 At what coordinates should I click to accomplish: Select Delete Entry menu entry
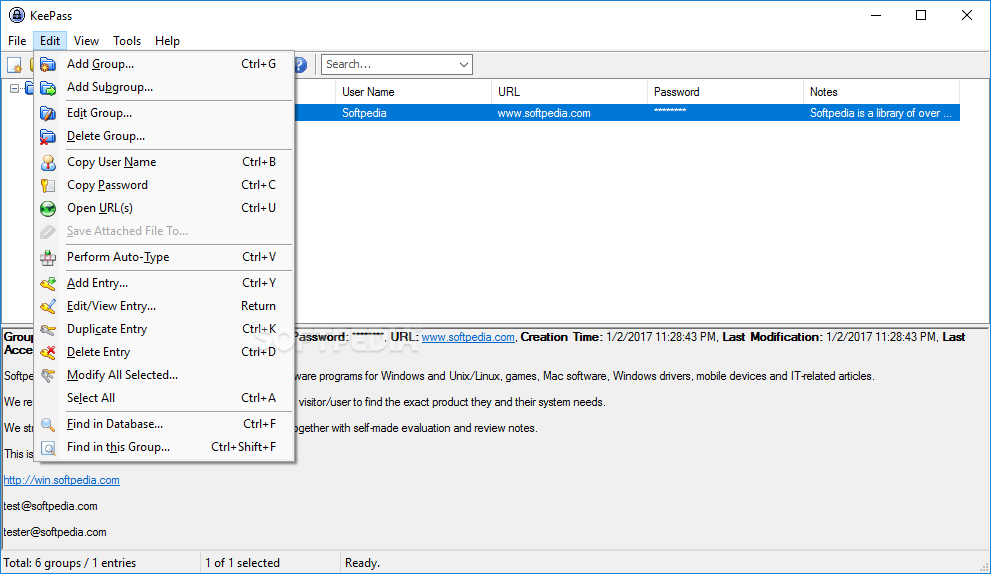[164, 352]
